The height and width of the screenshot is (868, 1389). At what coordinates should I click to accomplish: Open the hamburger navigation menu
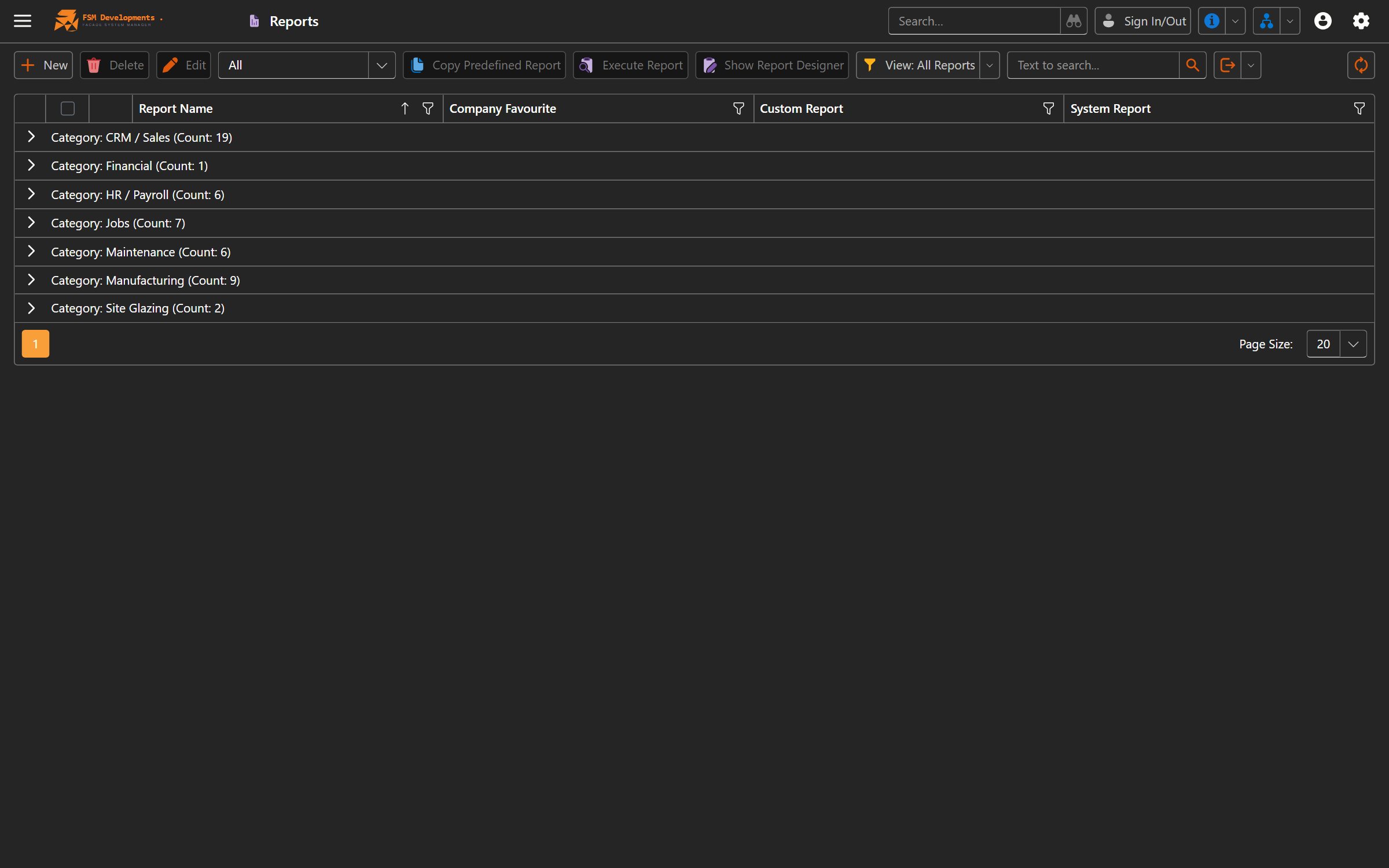(x=23, y=21)
